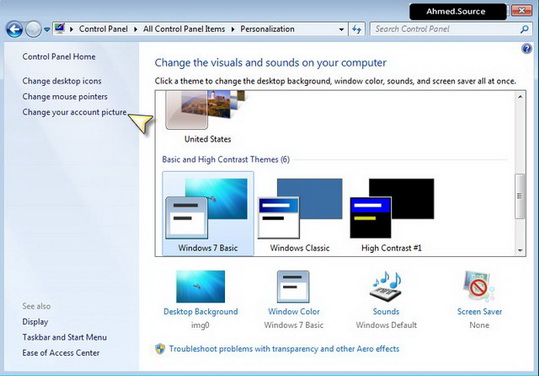Click the Window Color text link
This screenshot has height=376, width=539.
(294, 312)
